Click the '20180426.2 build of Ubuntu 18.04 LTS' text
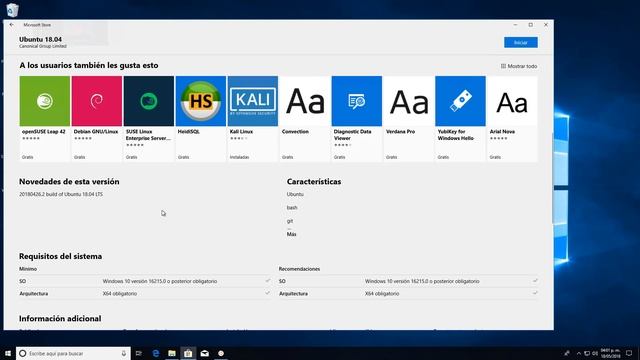Viewport: 640px width, 360px height. (61, 194)
